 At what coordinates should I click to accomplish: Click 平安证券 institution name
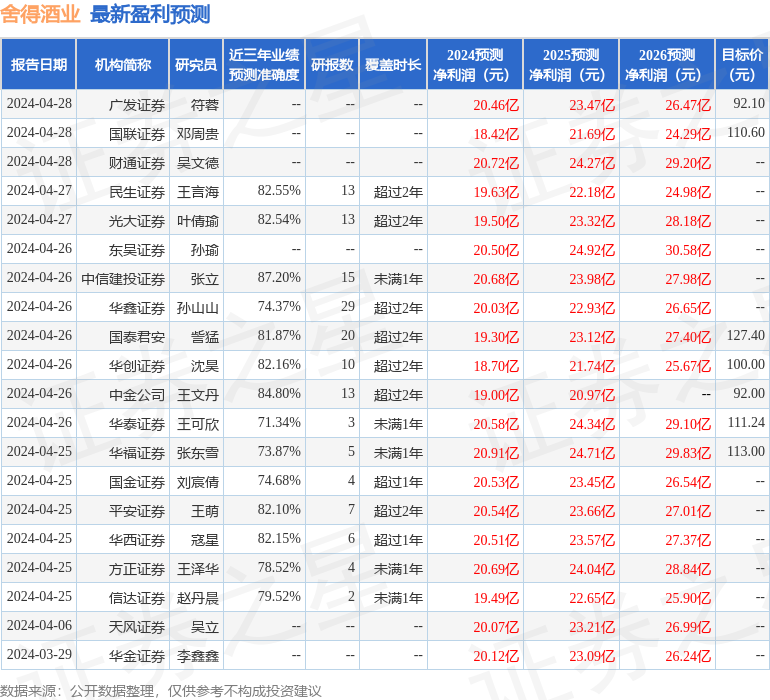pyautogui.click(x=137, y=511)
